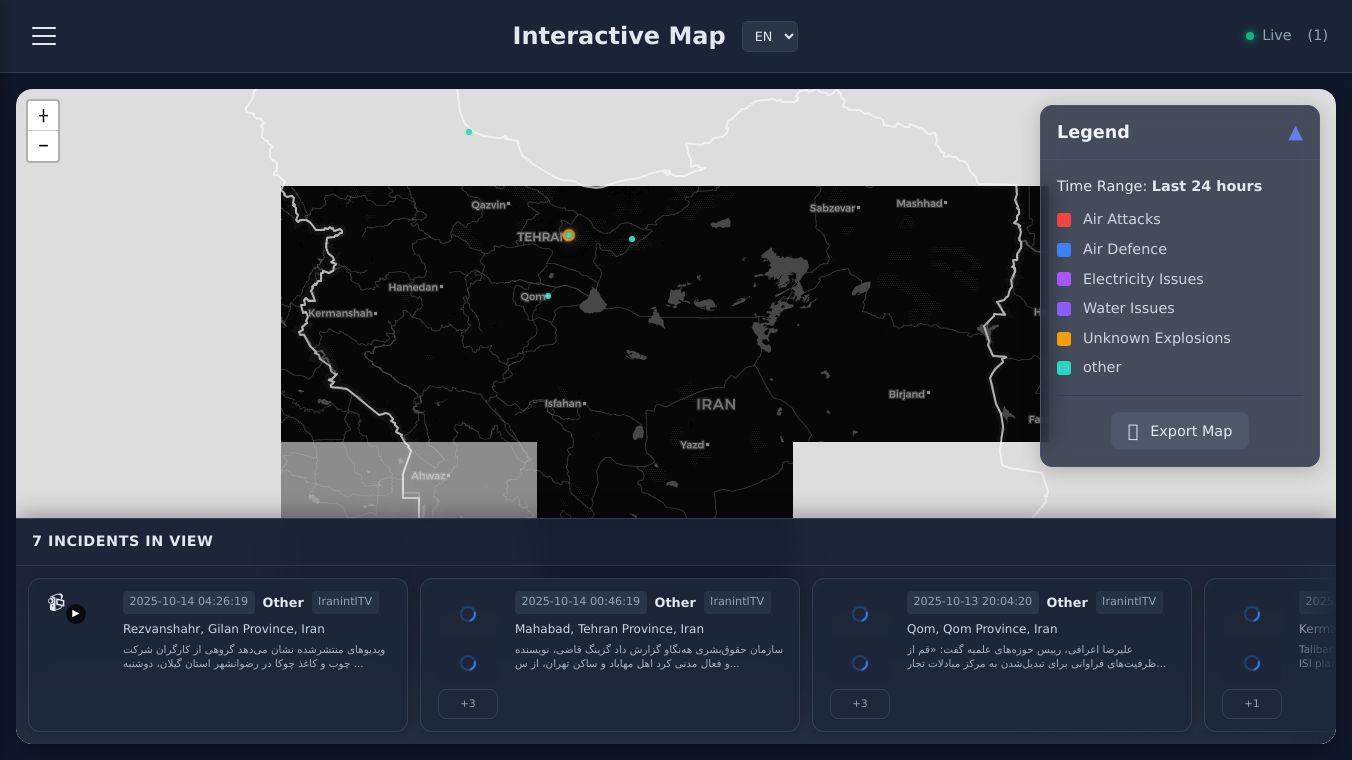Image resolution: width=1352 pixels, height=760 pixels.
Task: Play the Rezvanshahr incident video
Action: (x=76, y=614)
